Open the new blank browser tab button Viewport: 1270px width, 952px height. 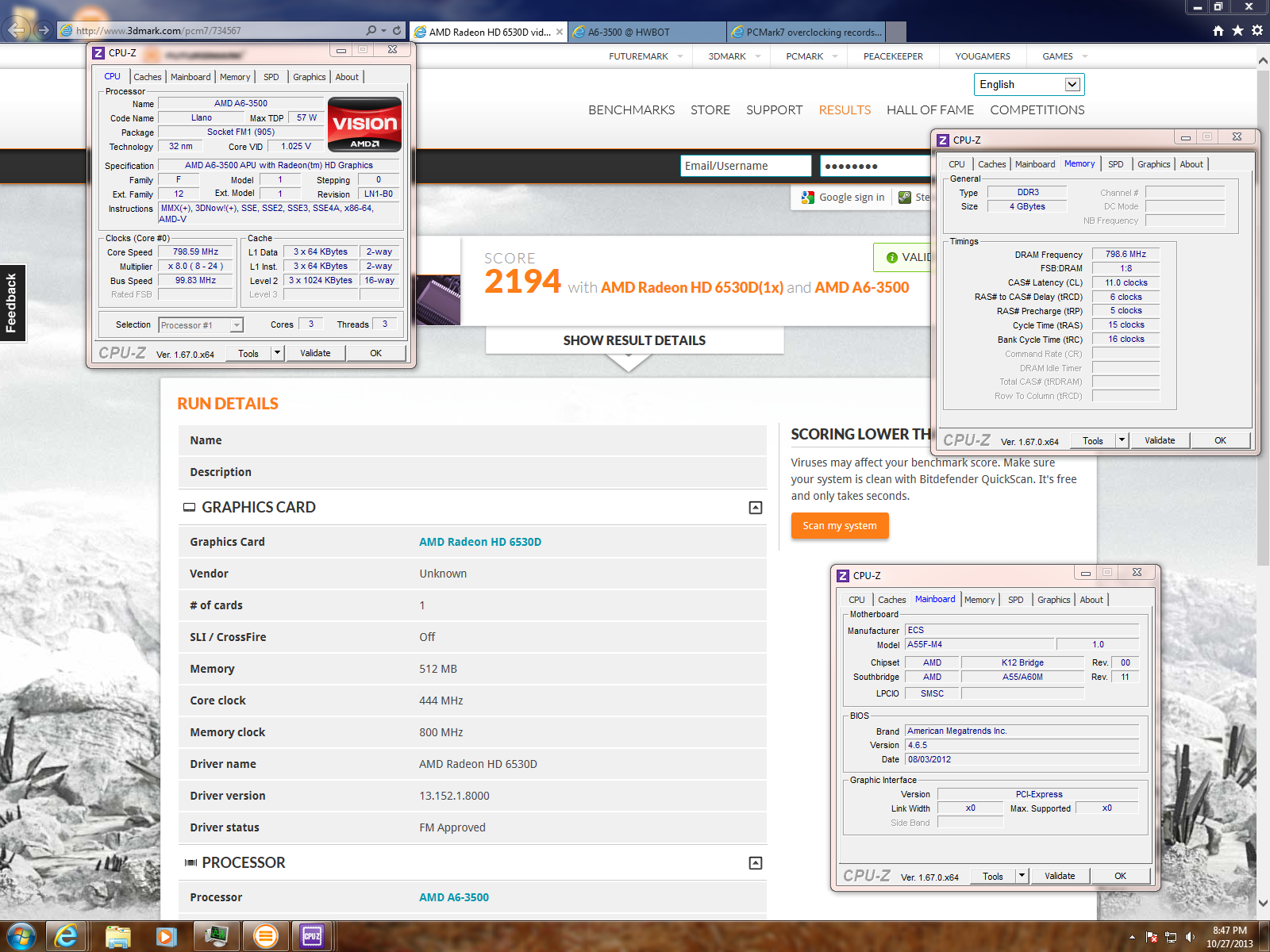coord(896,32)
